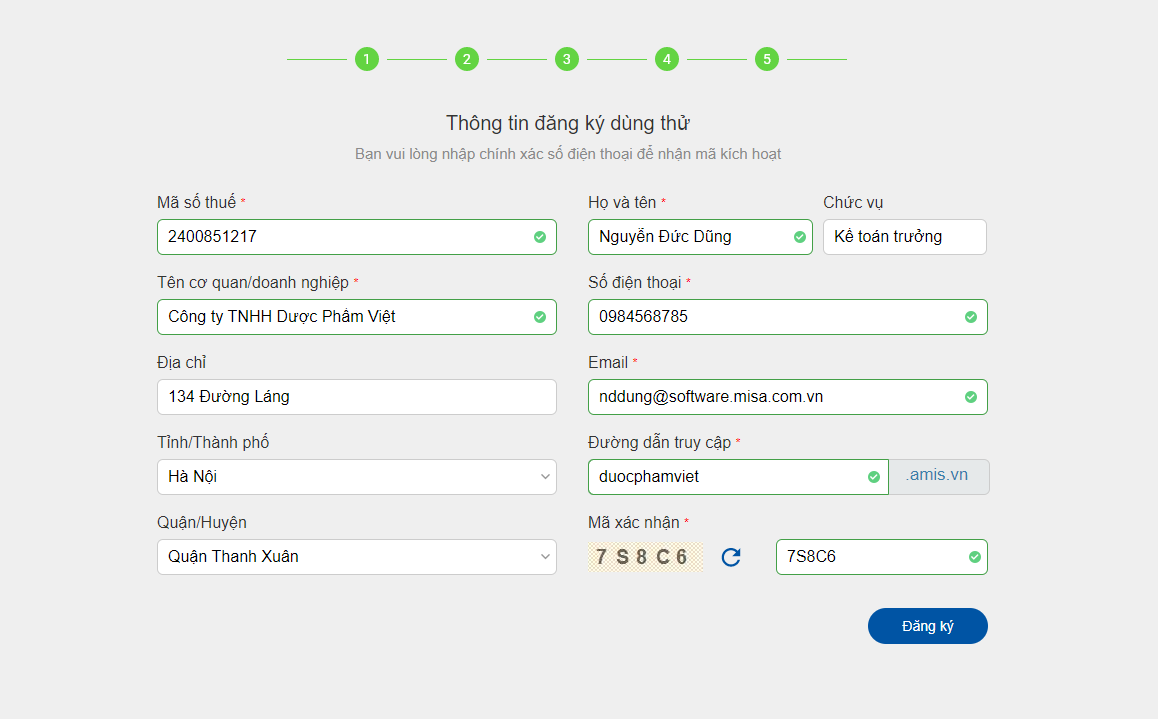Click green checkmark in Email field

coord(971,397)
